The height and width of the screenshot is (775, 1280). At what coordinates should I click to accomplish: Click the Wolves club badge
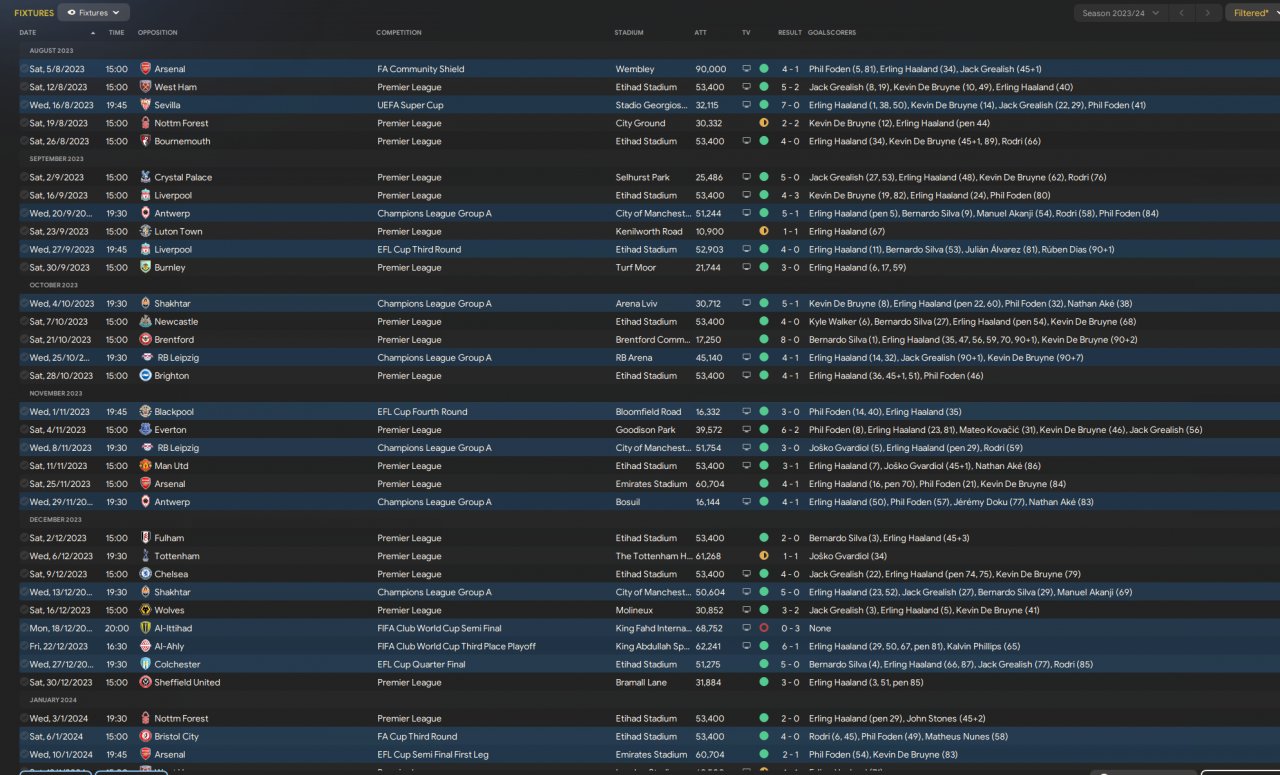[x=146, y=609]
